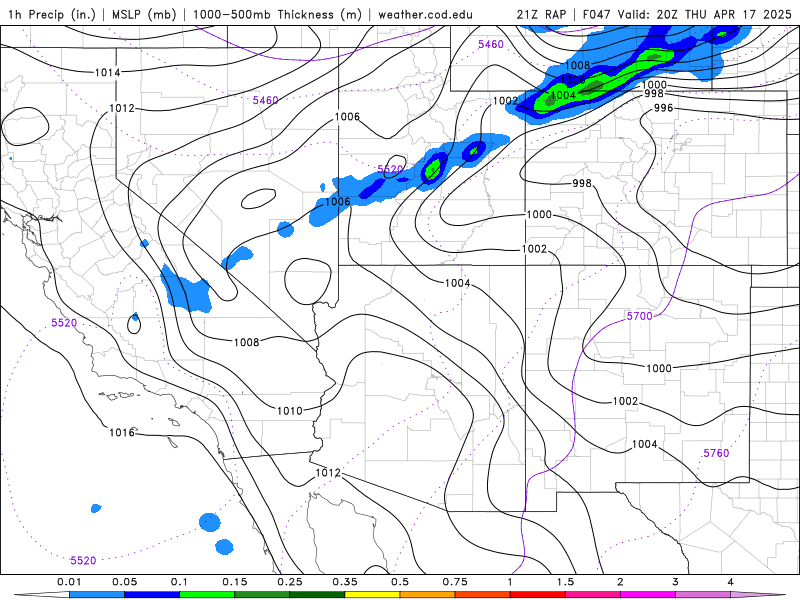Image resolution: width=800 pixels, height=600 pixels.
Task: Select the medium green 0.15–0.25 legend swatch
Action: pos(262,595)
